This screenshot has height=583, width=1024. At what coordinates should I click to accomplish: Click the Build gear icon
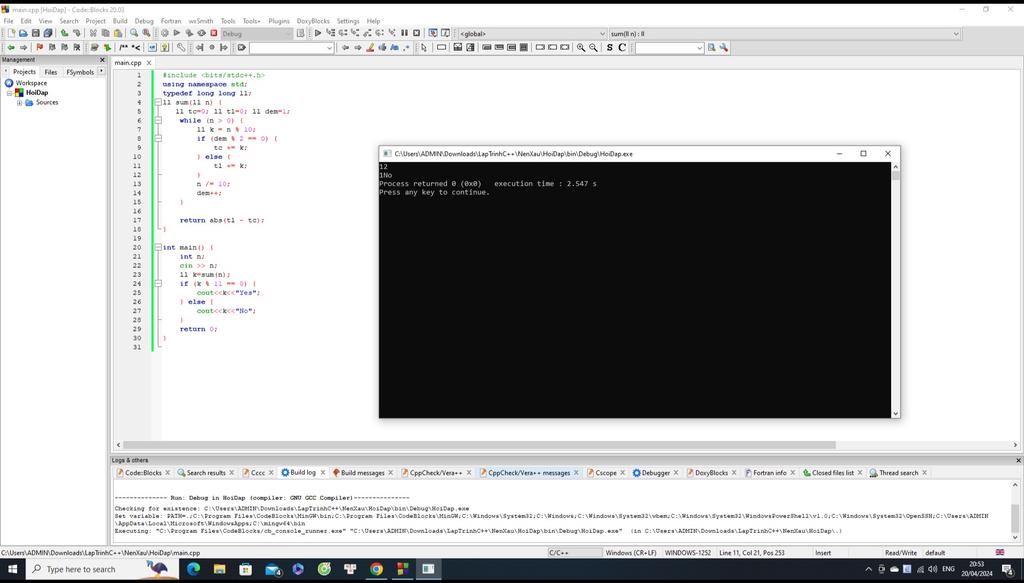(x=165, y=33)
